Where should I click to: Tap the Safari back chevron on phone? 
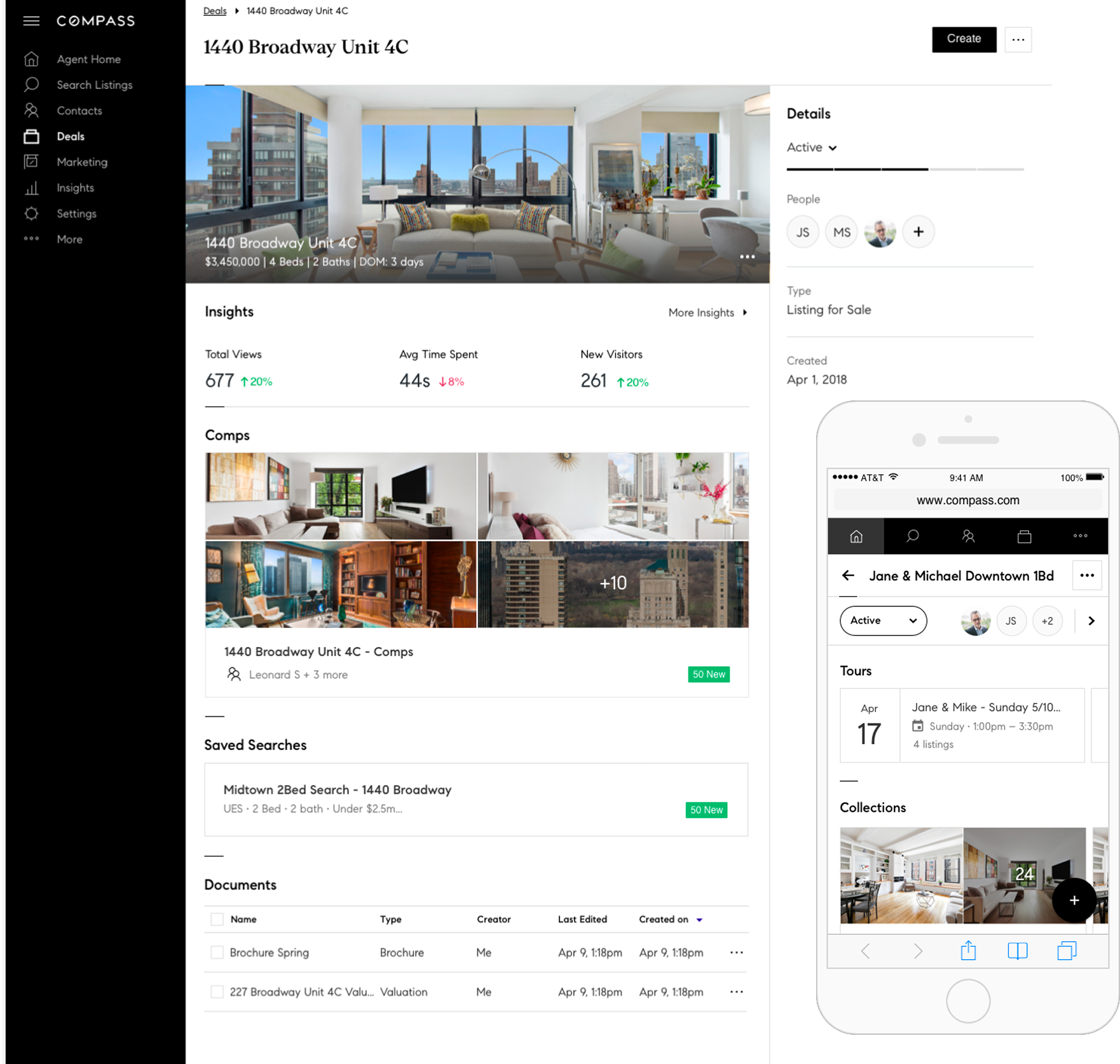tap(865, 951)
